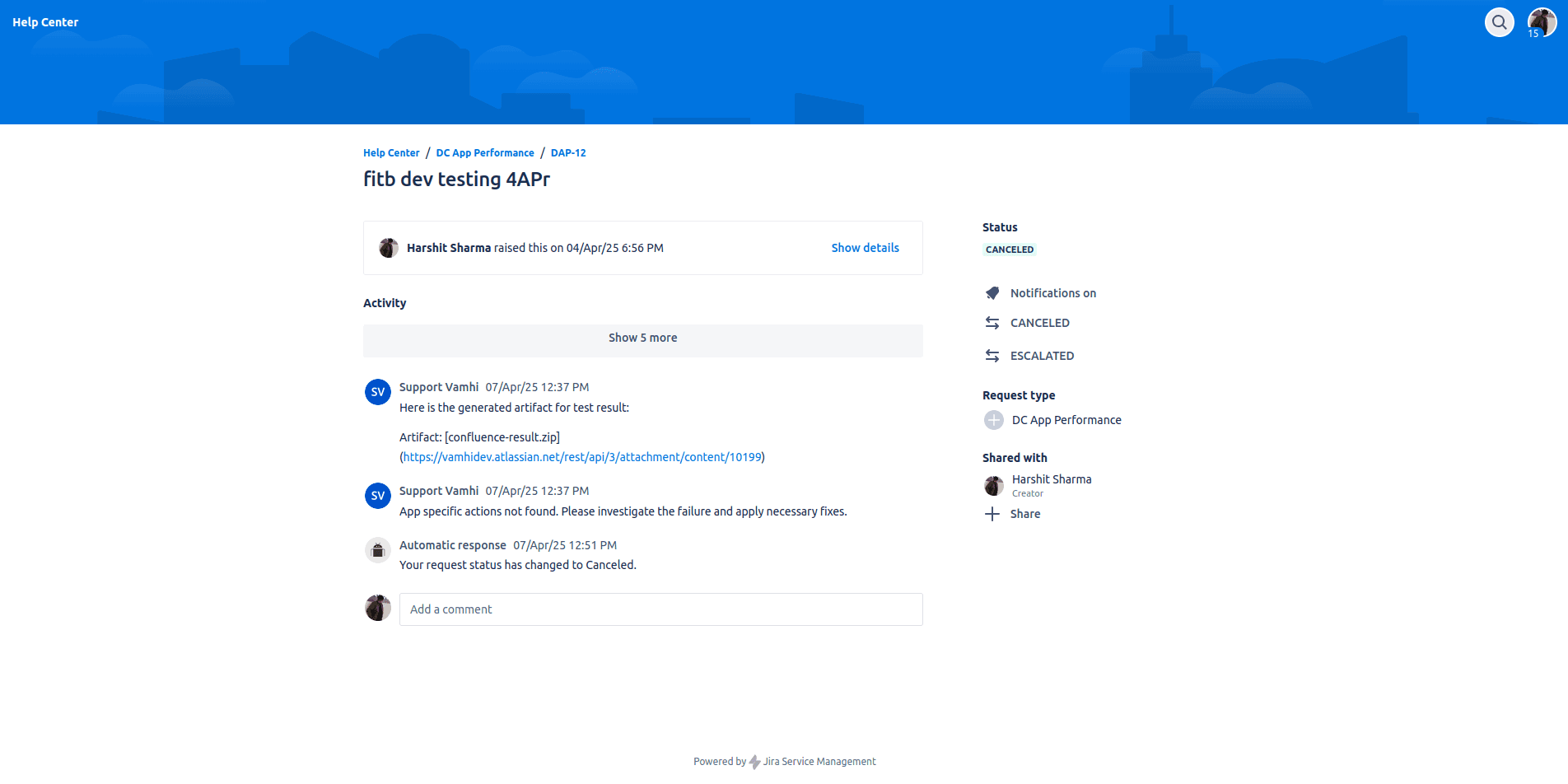The height and width of the screenshot is (784, 1568).
Task: Go to Help Center breadcrumb
Action: (391, 153)
